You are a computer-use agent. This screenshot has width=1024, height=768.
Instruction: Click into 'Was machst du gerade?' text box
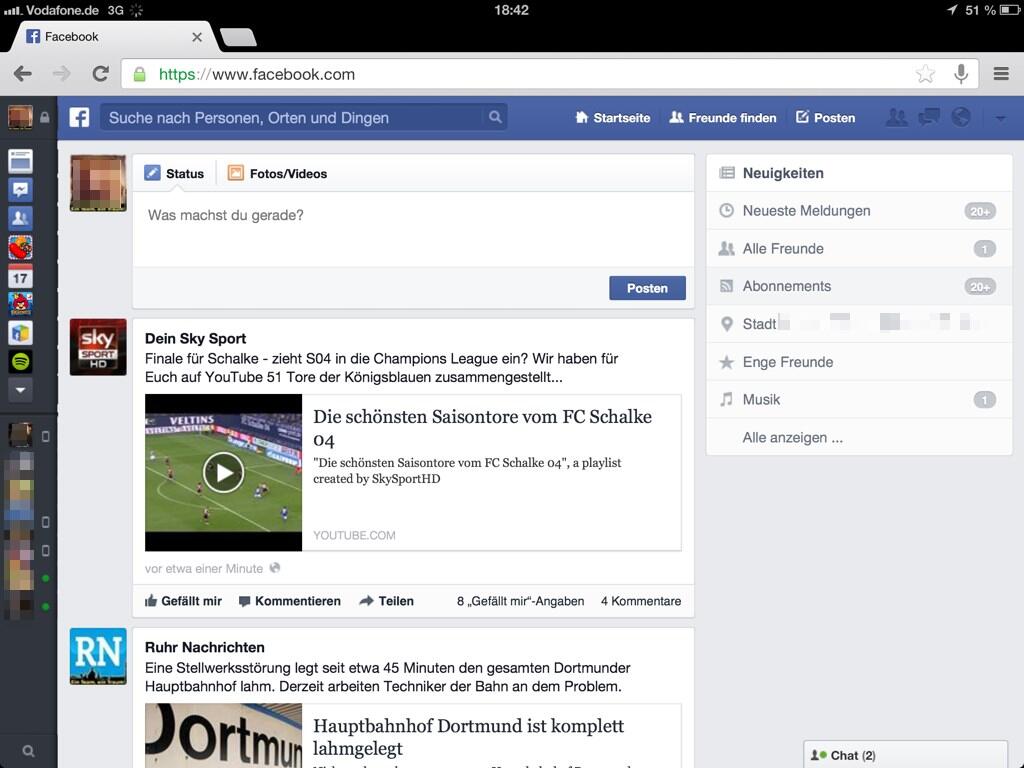point(413,229)
